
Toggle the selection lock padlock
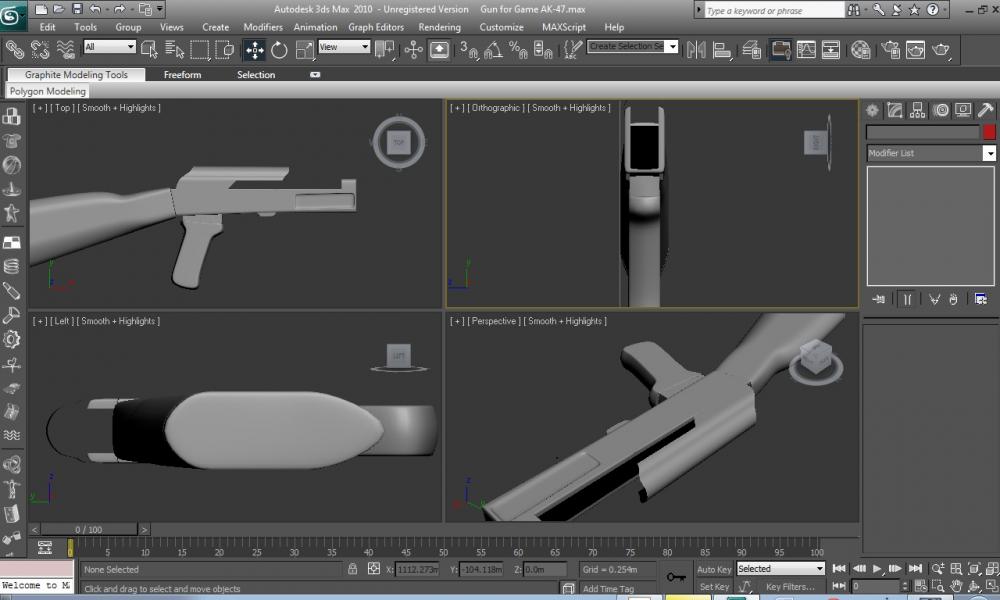coord(352,569)
